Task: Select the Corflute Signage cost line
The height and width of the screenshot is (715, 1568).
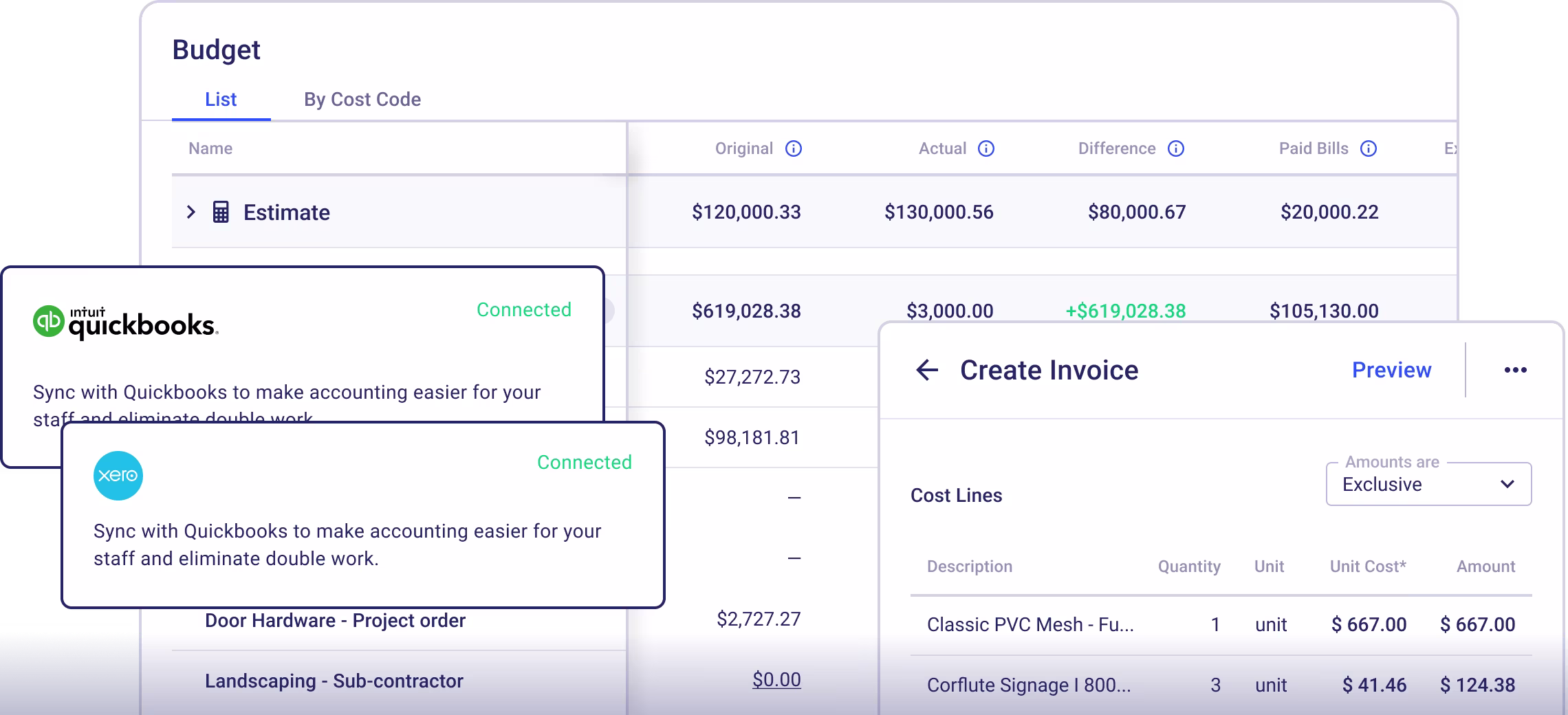Action: click(x=1029, y=685)
